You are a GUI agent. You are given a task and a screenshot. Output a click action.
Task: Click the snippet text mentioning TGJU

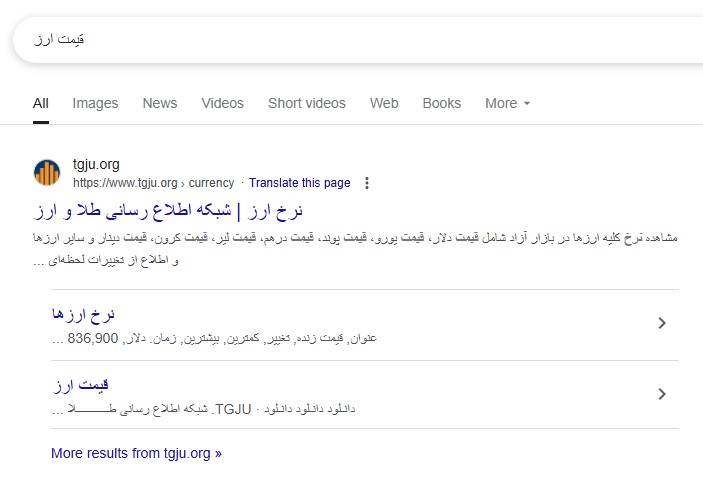point(204,409)
